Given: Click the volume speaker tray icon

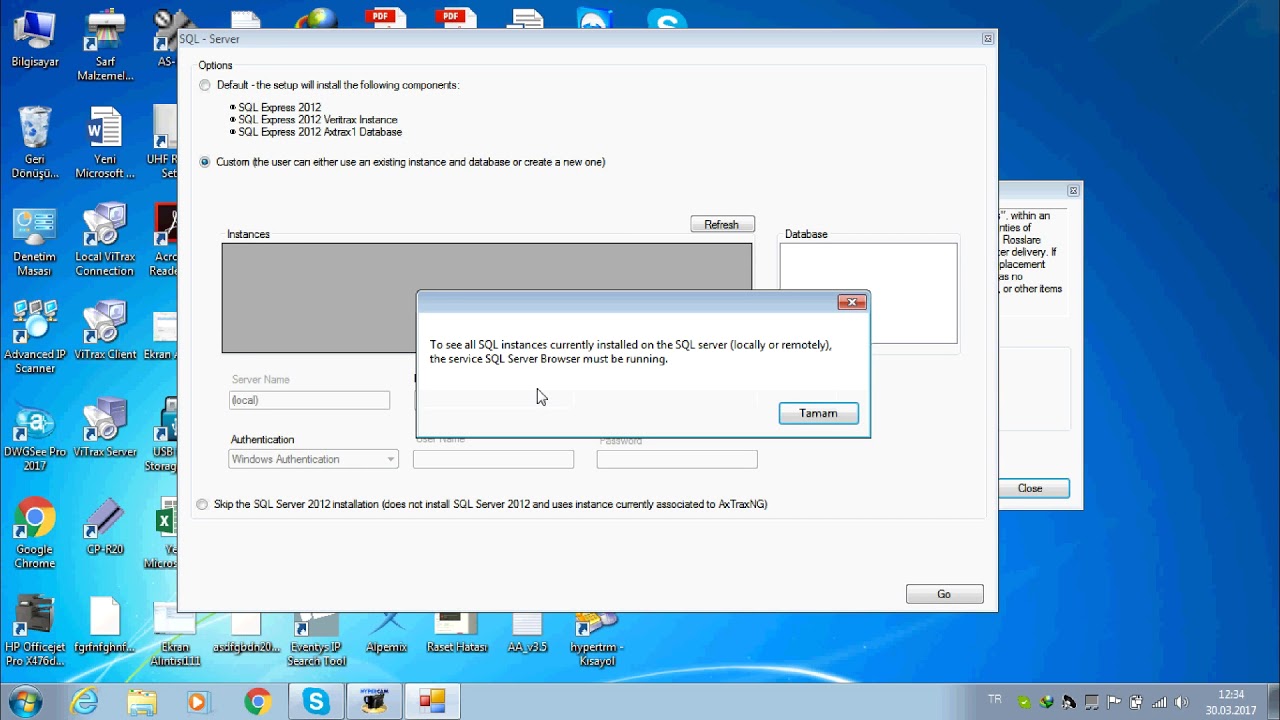Looking at the screenshot, I should click(x=1182, y=702).
